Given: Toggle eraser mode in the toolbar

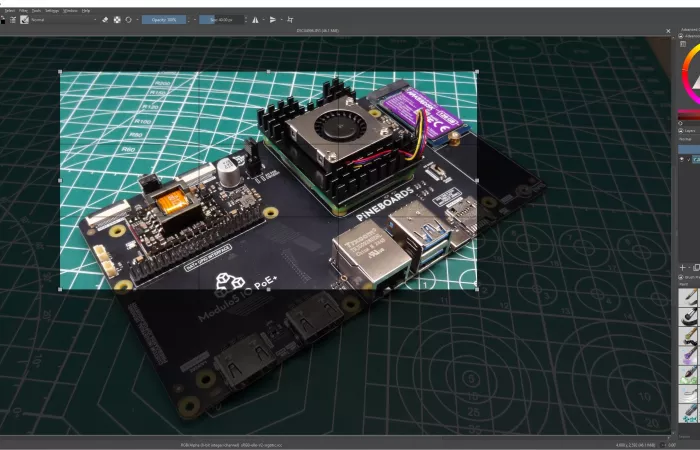Looking at the screenshot, I should [105, 19].
